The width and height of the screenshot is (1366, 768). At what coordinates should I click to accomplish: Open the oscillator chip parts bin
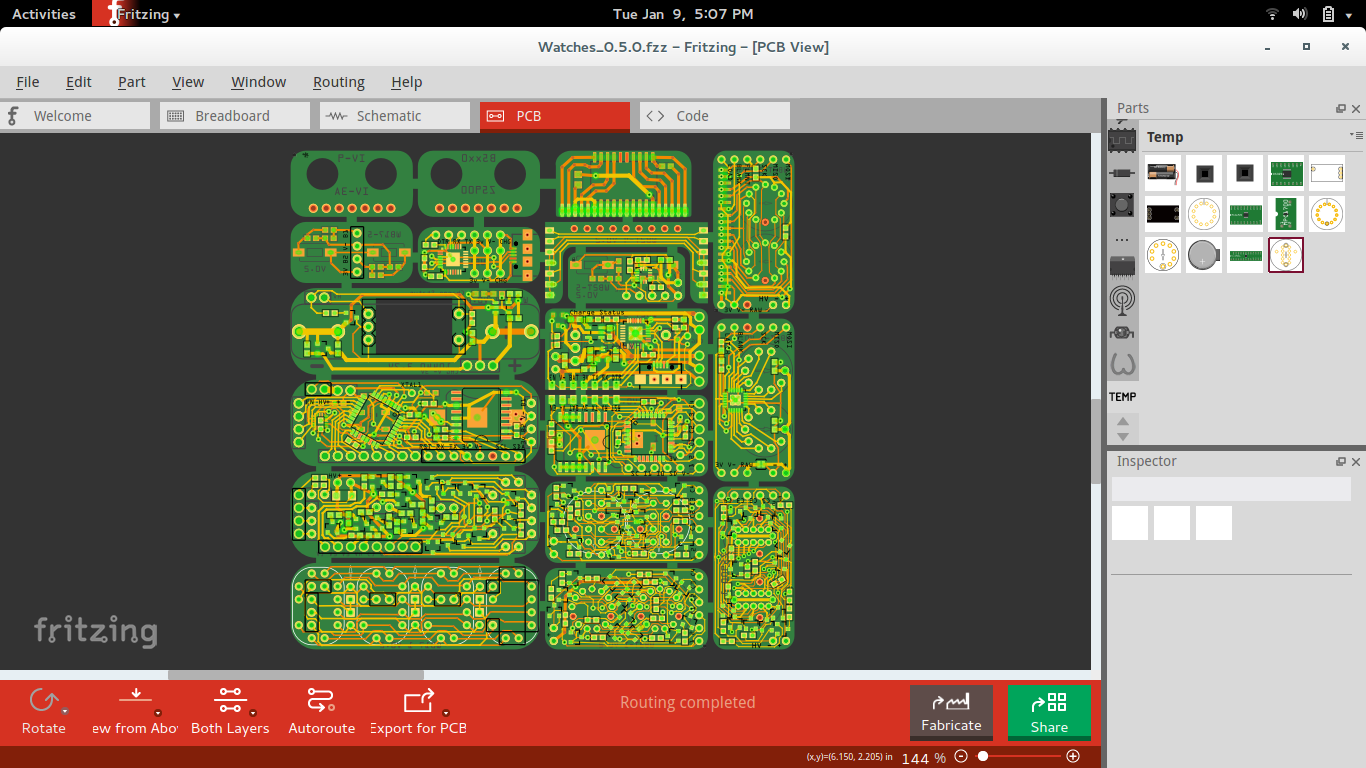pyautogui.click(x=1122, y=140)
